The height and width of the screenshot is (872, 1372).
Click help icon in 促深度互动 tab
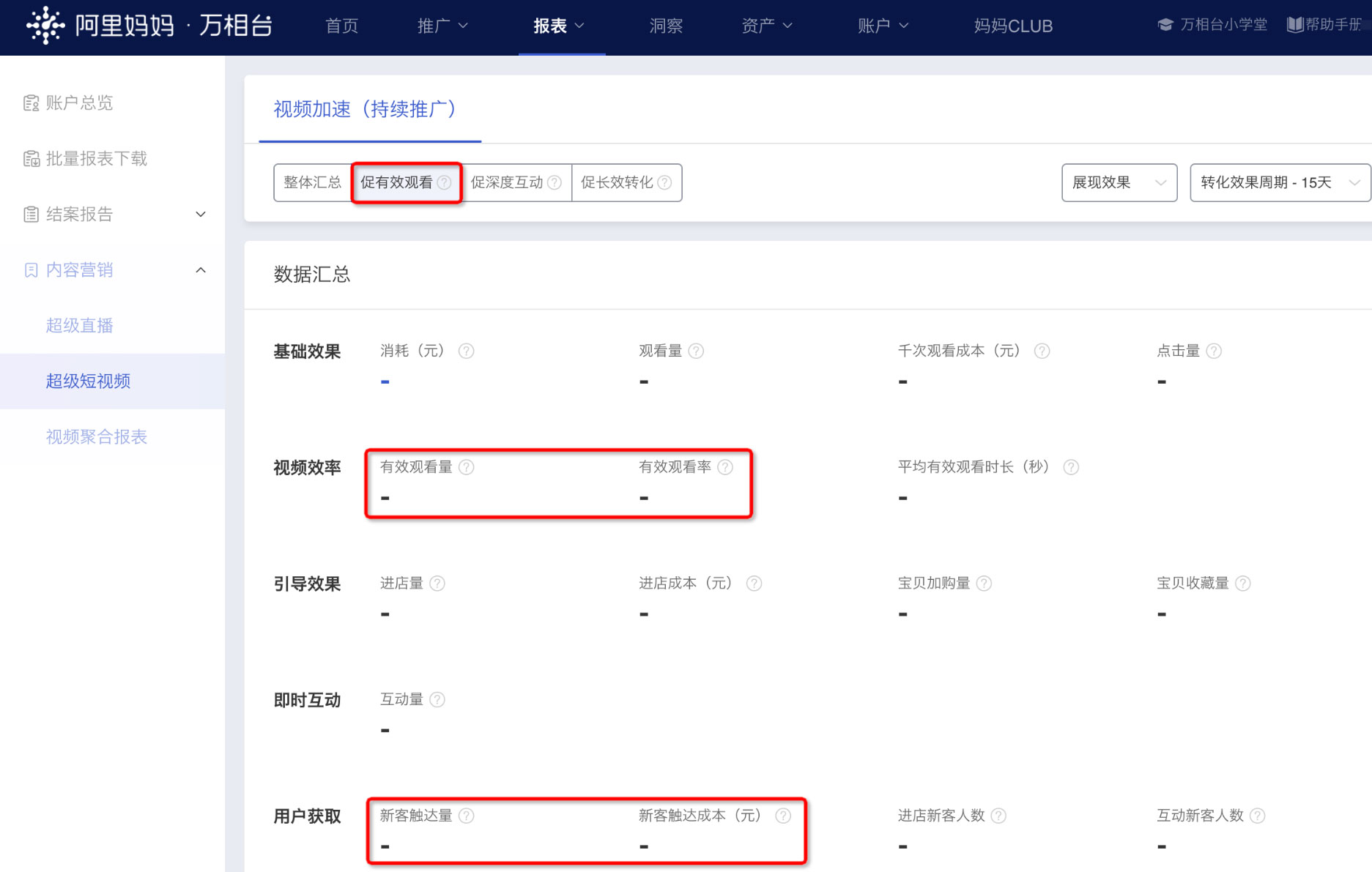[x=555, y=182]
